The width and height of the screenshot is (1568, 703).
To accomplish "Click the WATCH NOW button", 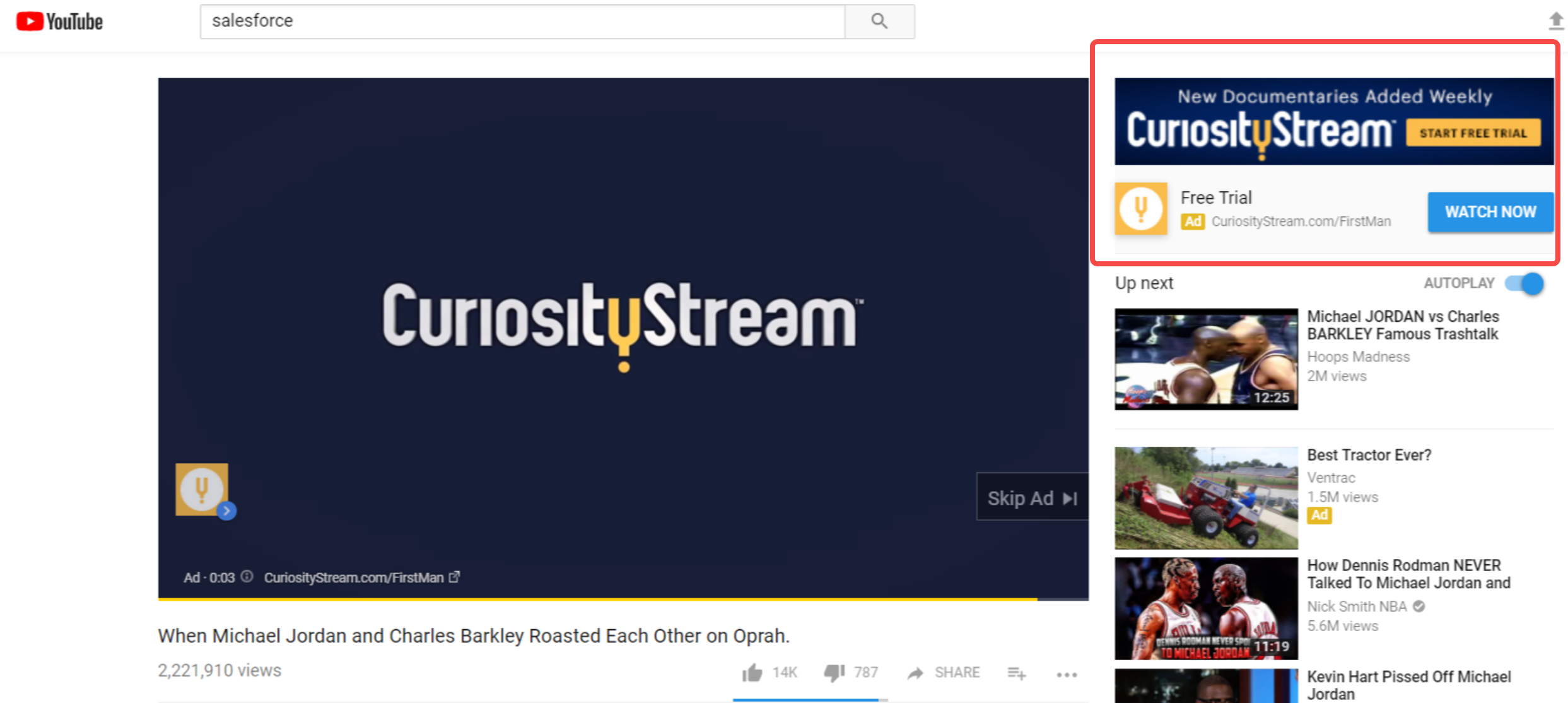I will tap(1490, 211).
